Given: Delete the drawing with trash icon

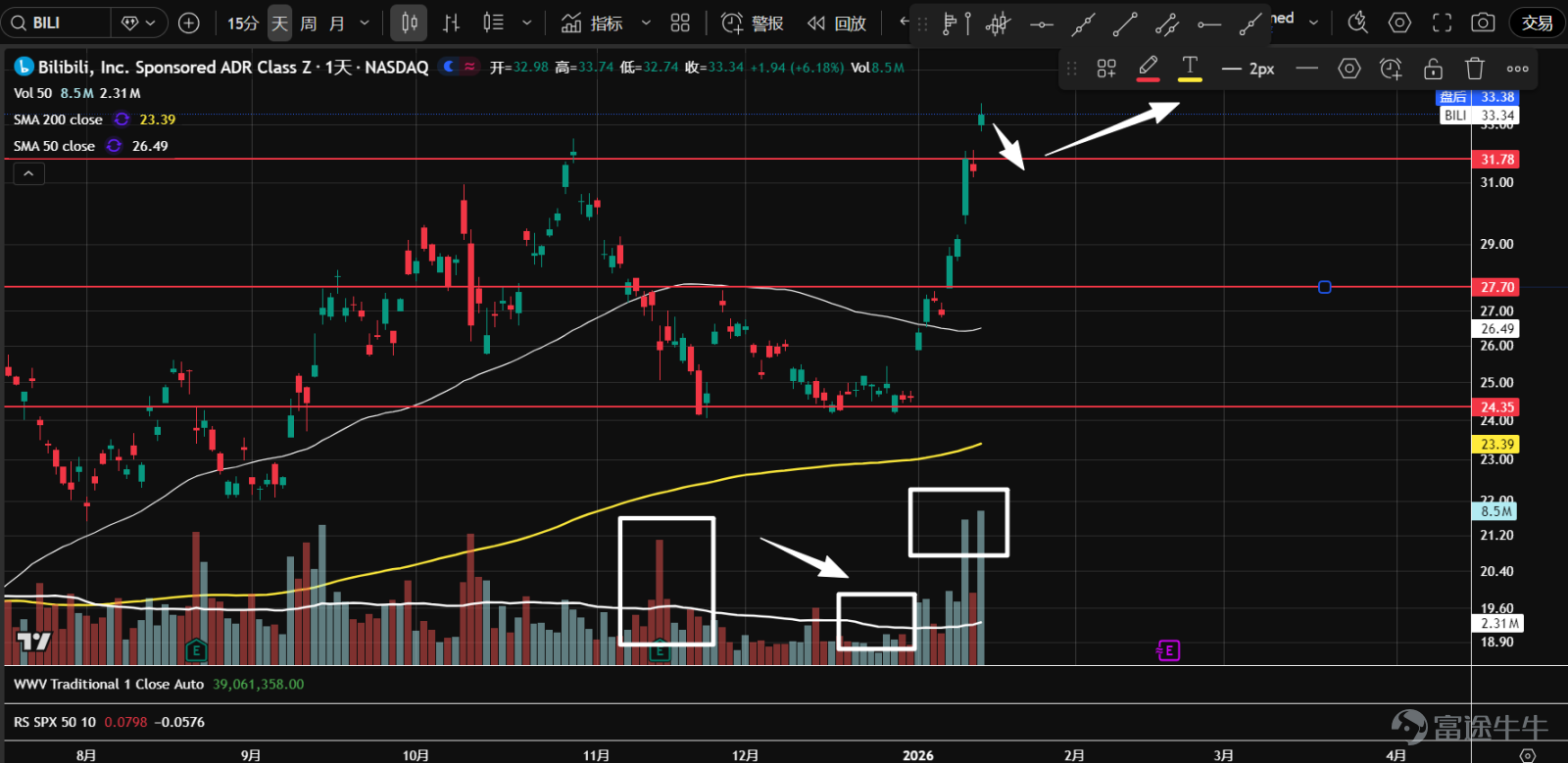Looking at the screenshot, I should (x=1474, y=69).
